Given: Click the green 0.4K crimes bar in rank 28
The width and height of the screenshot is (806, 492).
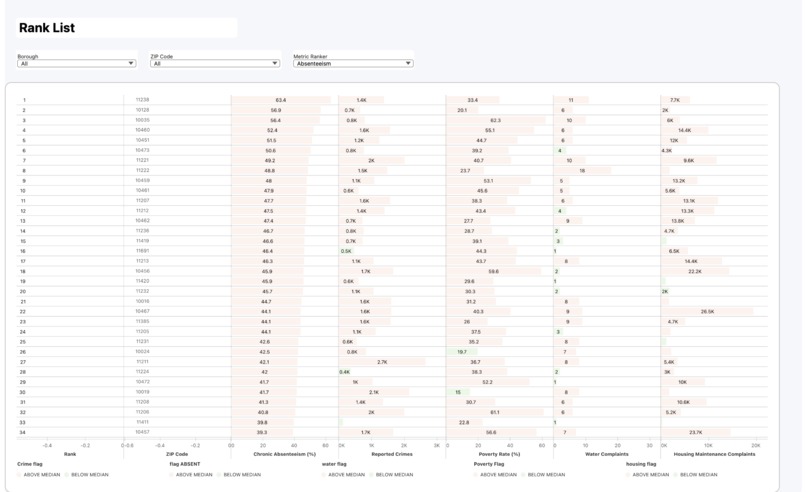Looking at the screenshot, I should pos(344,372).
